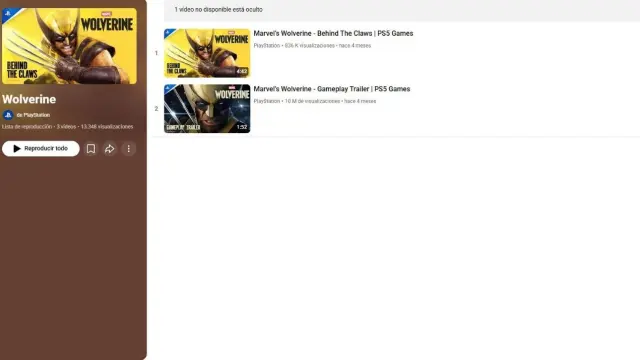Image resolution: width=640 pixels, height=360 pixels.
Task: Open the playlist more options menu
Action: (129, 149)
